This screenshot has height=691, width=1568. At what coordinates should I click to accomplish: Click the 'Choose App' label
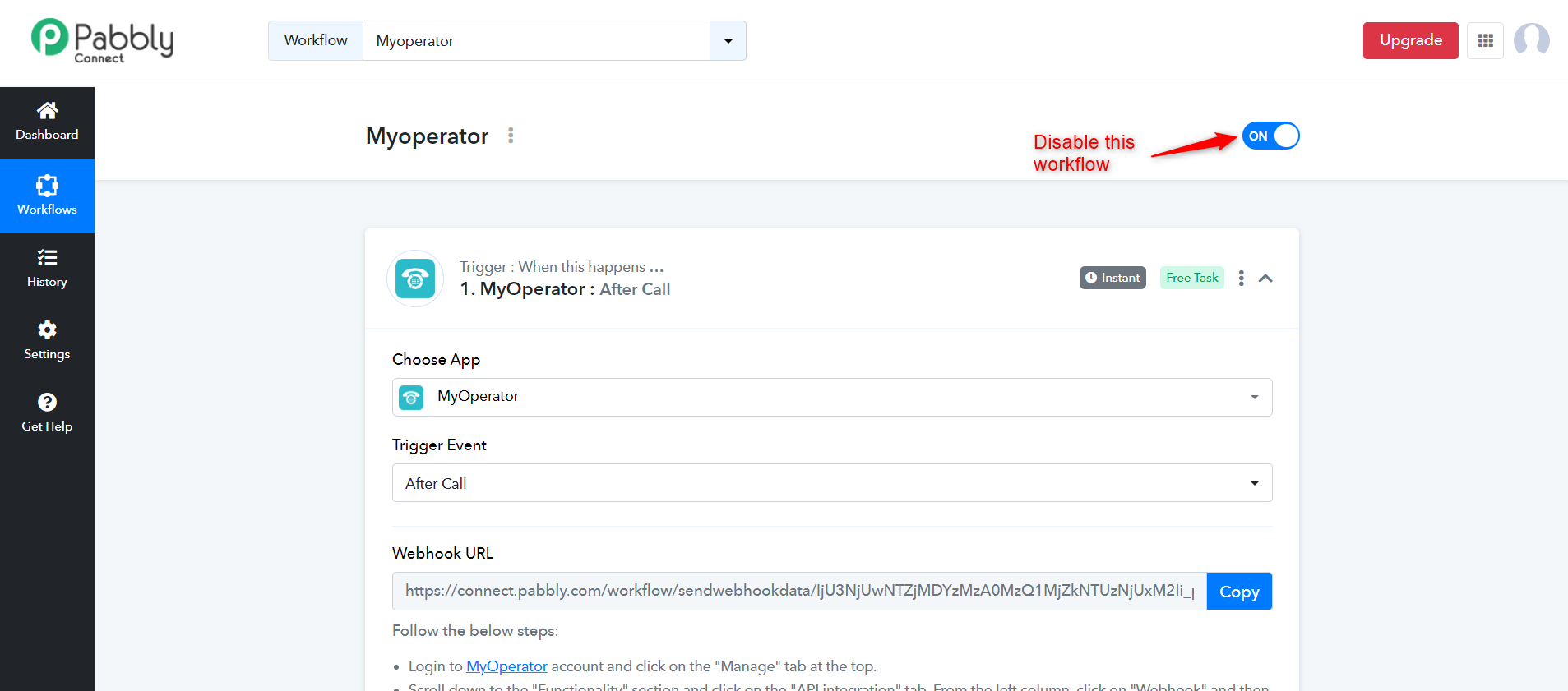[436, 360]
